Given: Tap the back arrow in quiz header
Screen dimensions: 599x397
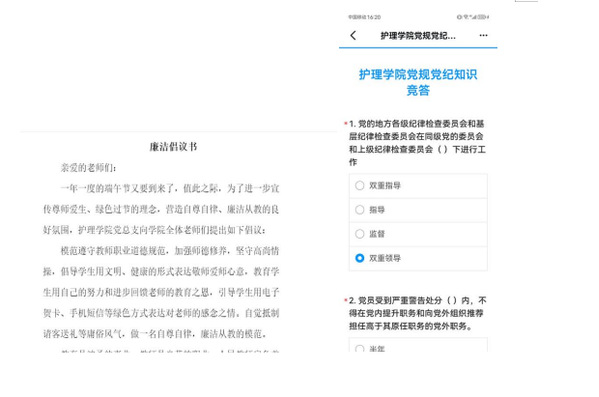Looking at the screenshot, I should pos(353,36).
